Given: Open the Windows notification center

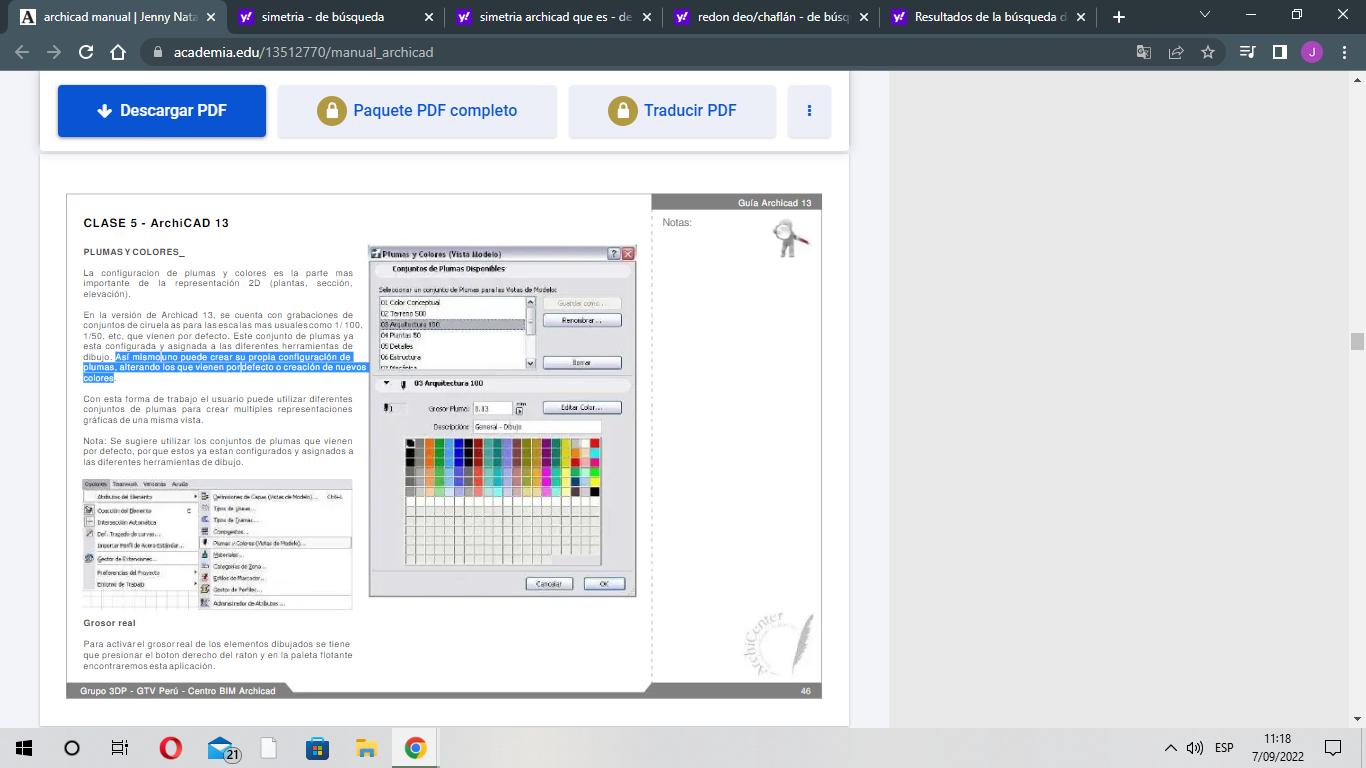Looking at the screenshot, I should point(1332,748).
